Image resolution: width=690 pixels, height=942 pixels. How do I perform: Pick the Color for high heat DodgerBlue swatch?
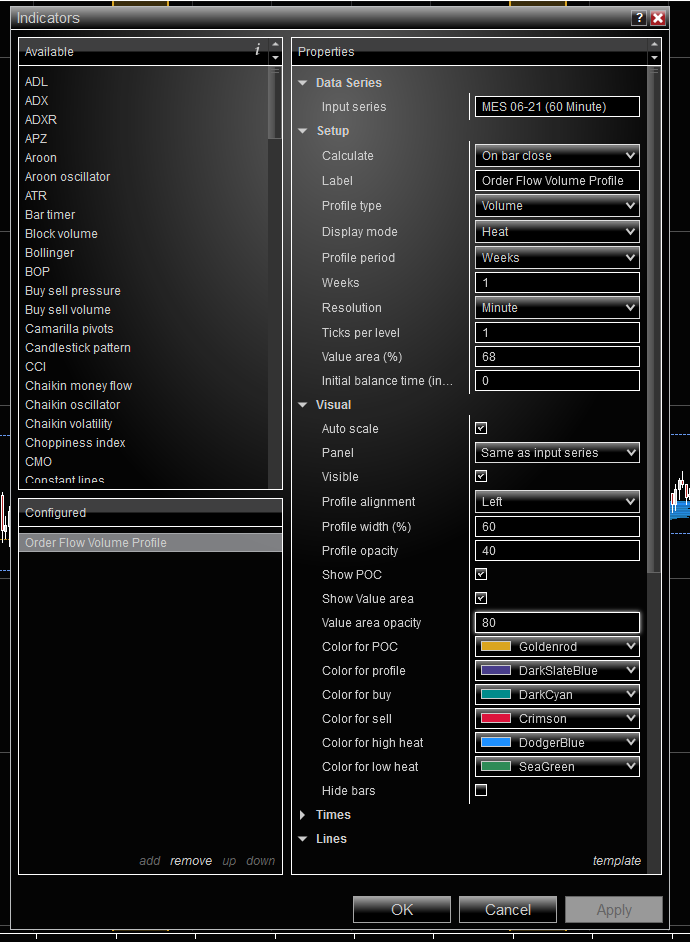496,743
